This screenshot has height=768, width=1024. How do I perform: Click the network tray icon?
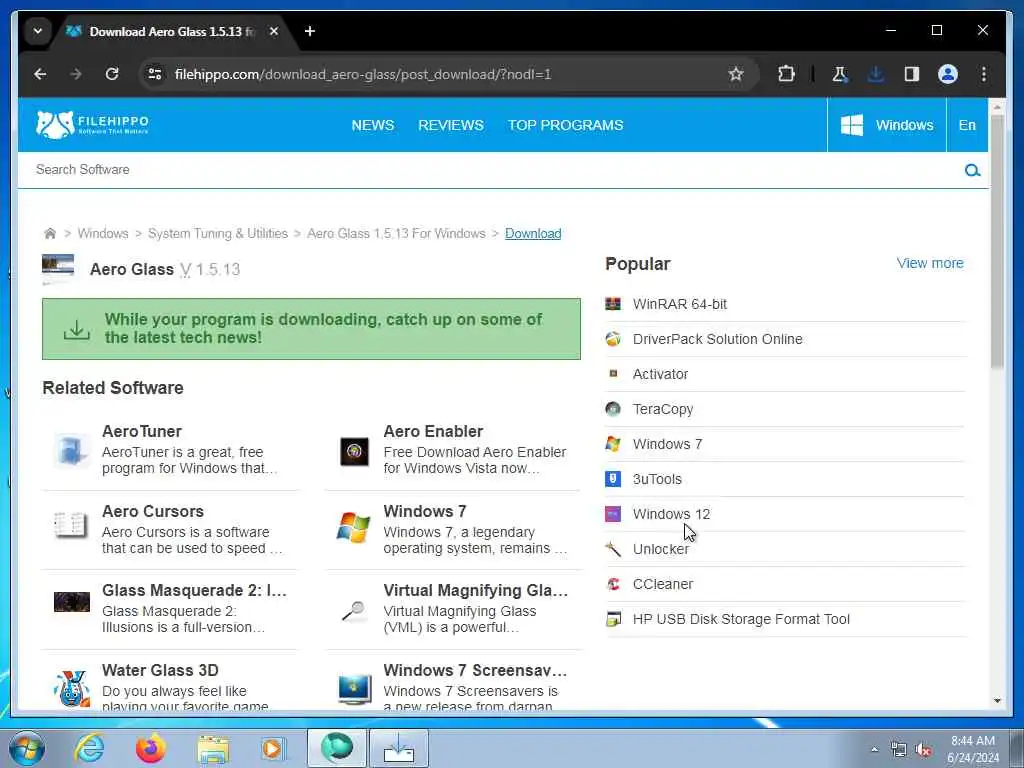[x=899, y=750]
